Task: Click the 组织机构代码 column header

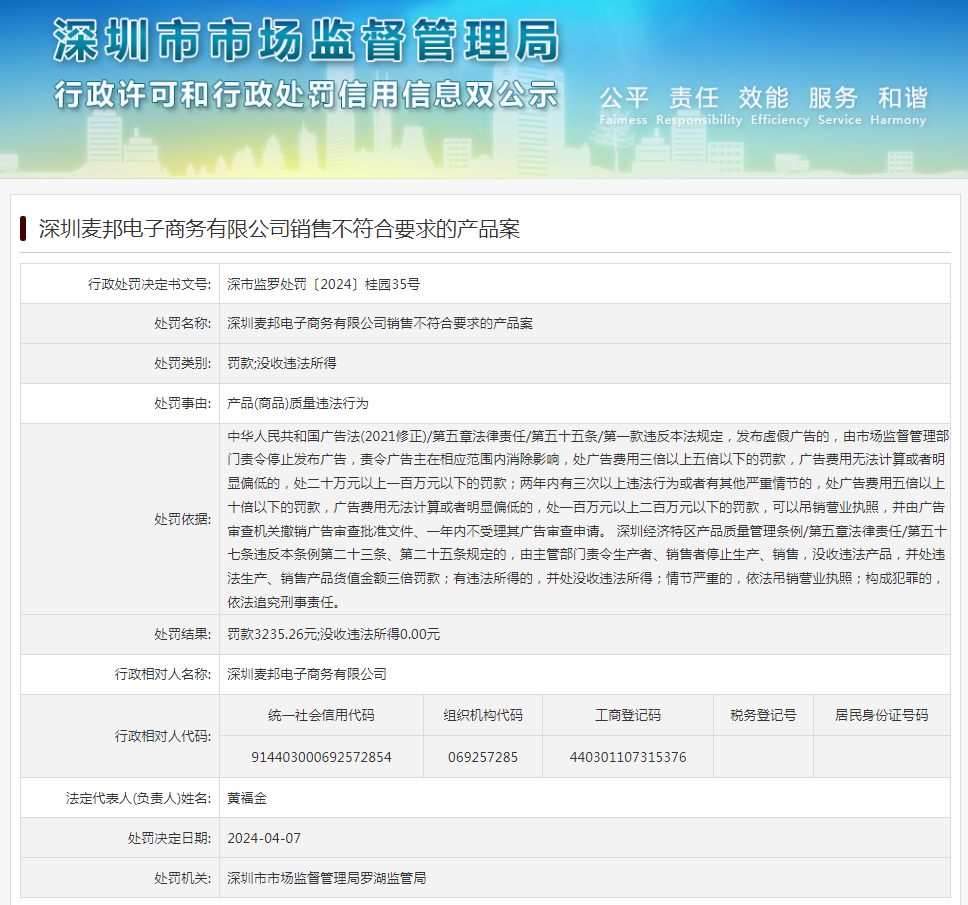Action: pyautogui.click(x=483, y=715)
